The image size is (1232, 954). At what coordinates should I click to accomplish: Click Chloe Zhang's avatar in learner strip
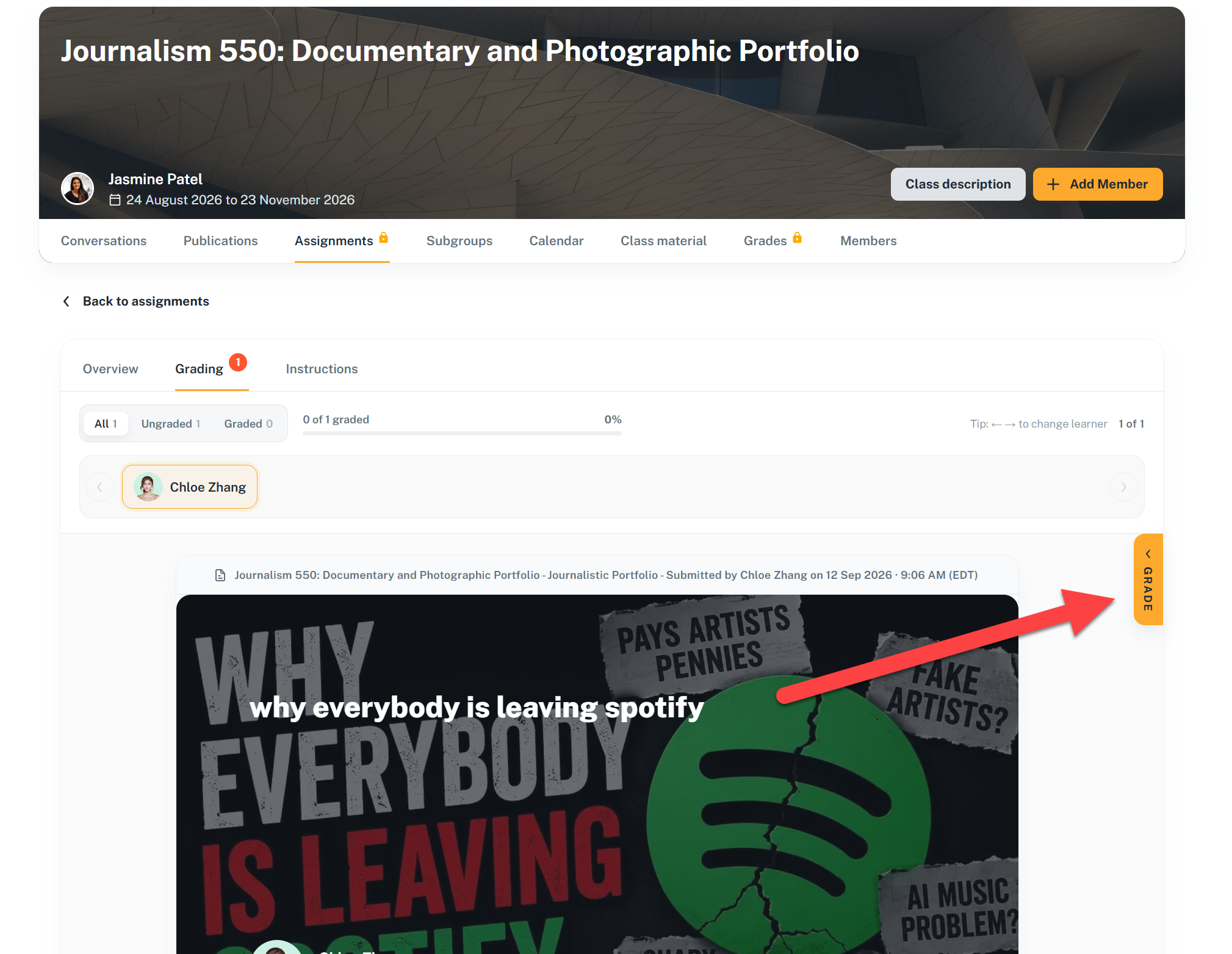click(148, 487)
